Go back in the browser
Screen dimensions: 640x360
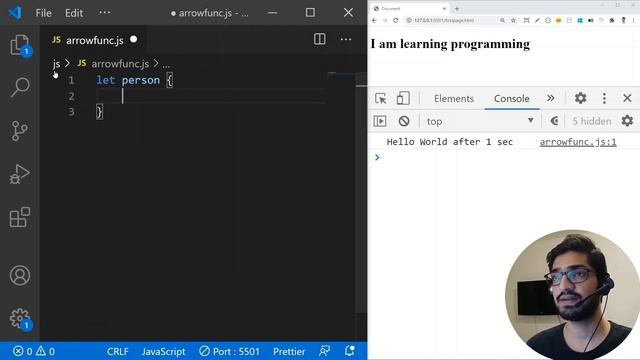374,20
